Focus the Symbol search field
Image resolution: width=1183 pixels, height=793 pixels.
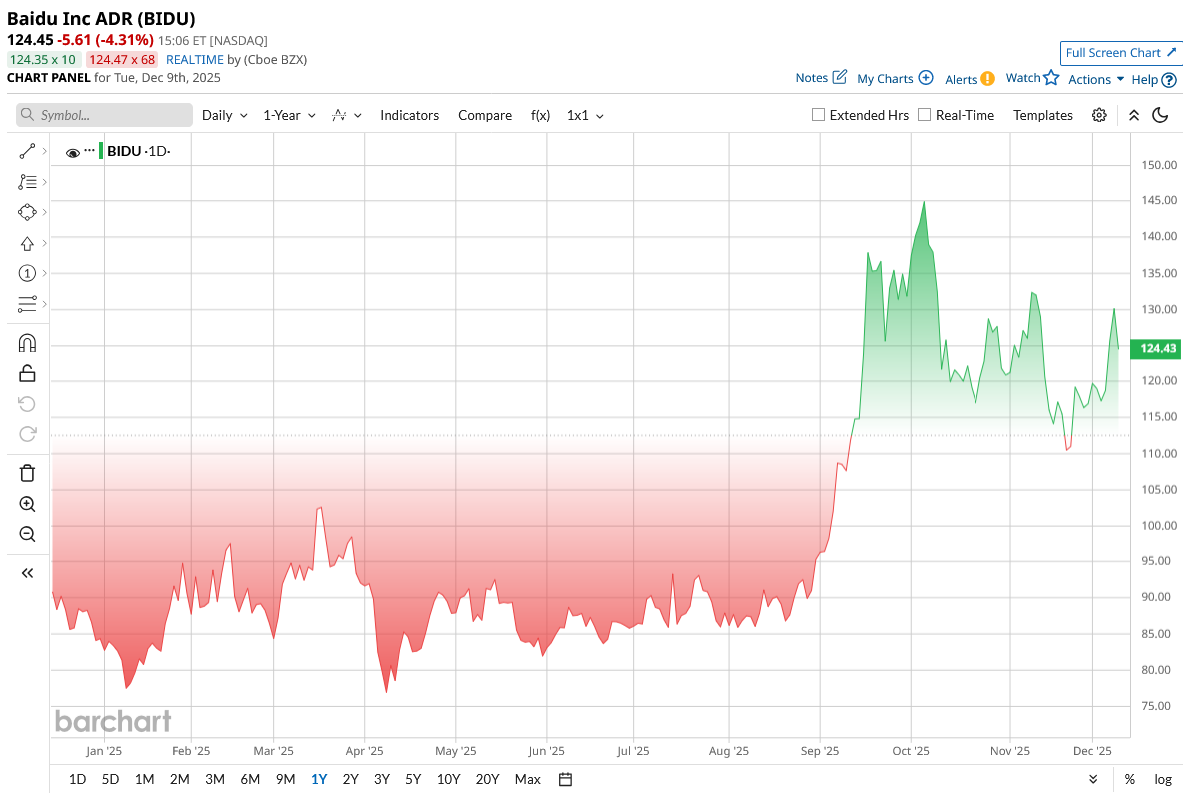coord(104,115)
